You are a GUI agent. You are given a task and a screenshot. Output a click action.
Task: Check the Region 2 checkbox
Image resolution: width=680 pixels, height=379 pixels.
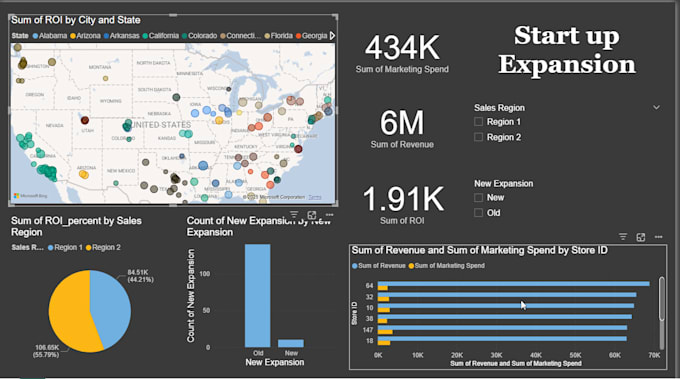click(478, 137)
